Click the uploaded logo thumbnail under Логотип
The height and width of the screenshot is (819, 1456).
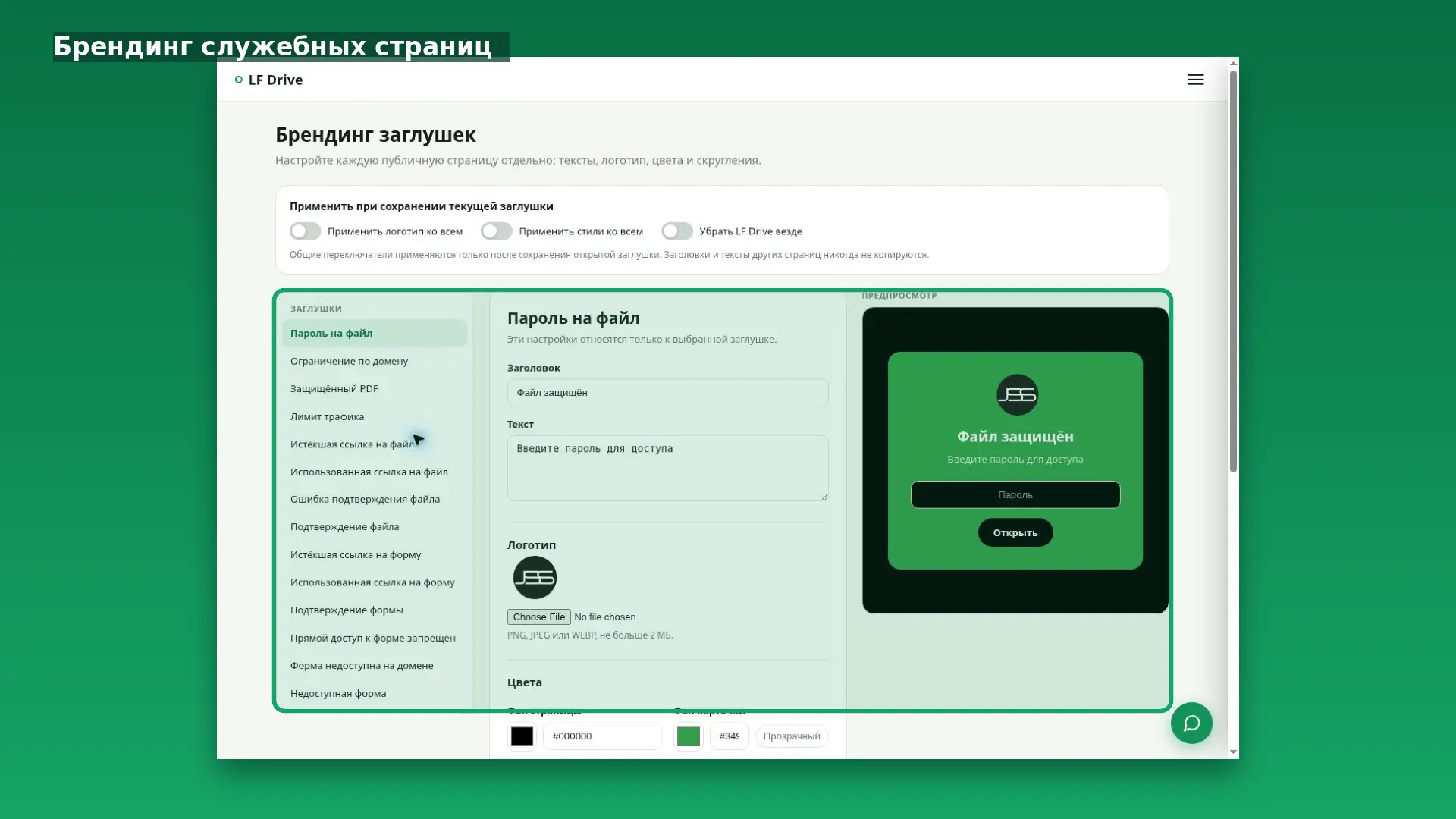(535, 578)
